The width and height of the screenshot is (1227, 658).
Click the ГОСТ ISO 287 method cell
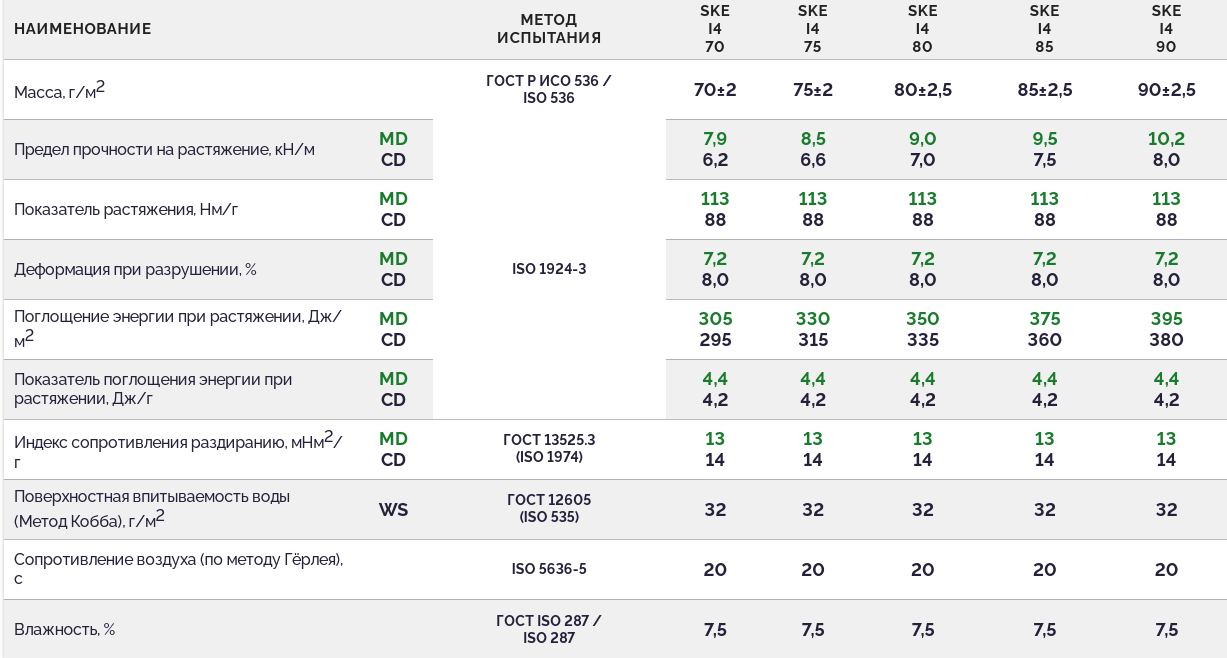tap(549, 629)
